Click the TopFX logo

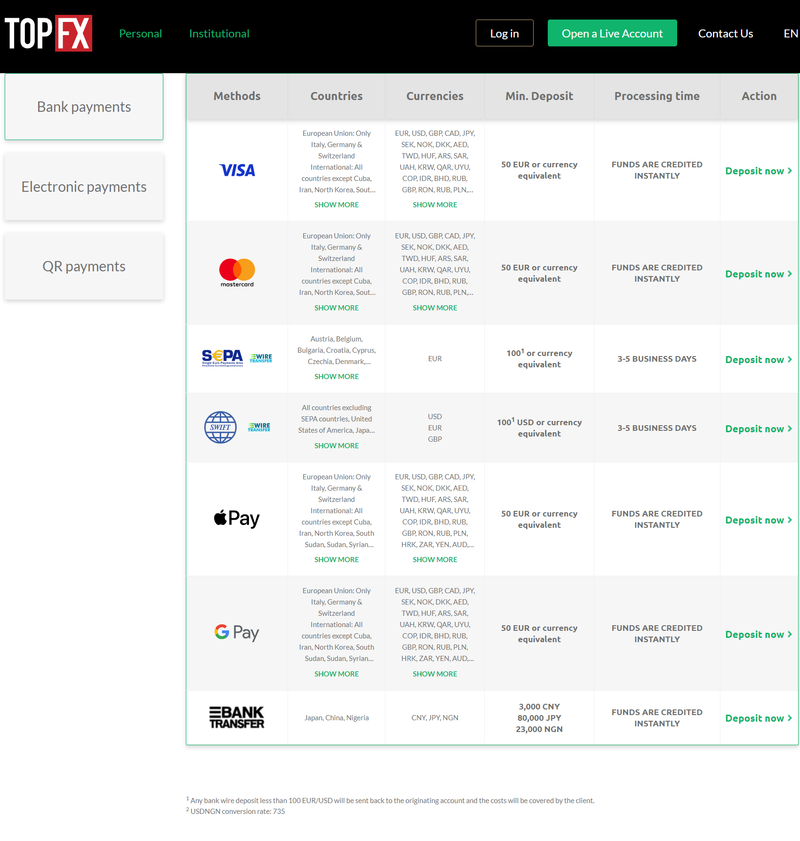[48, 33]
